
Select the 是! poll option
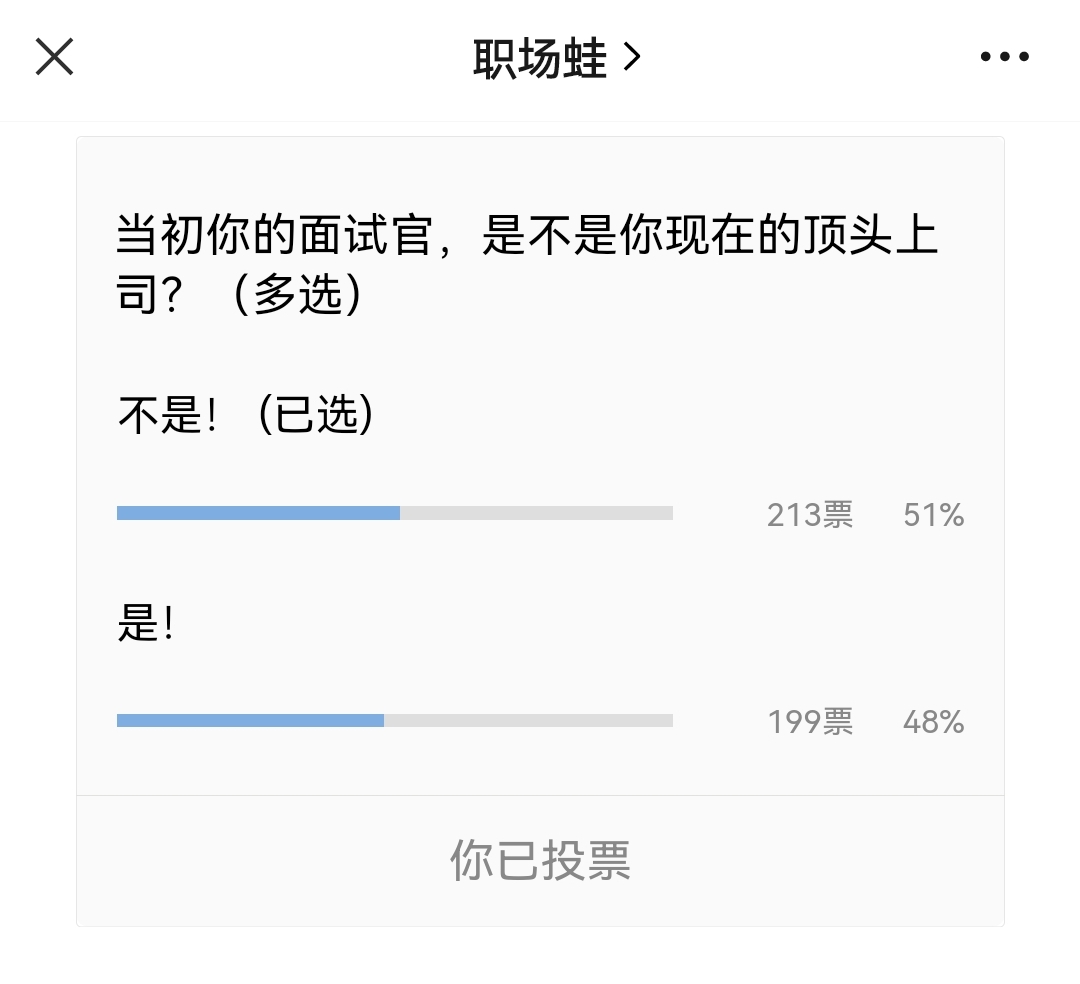click(x=145, y=623)
